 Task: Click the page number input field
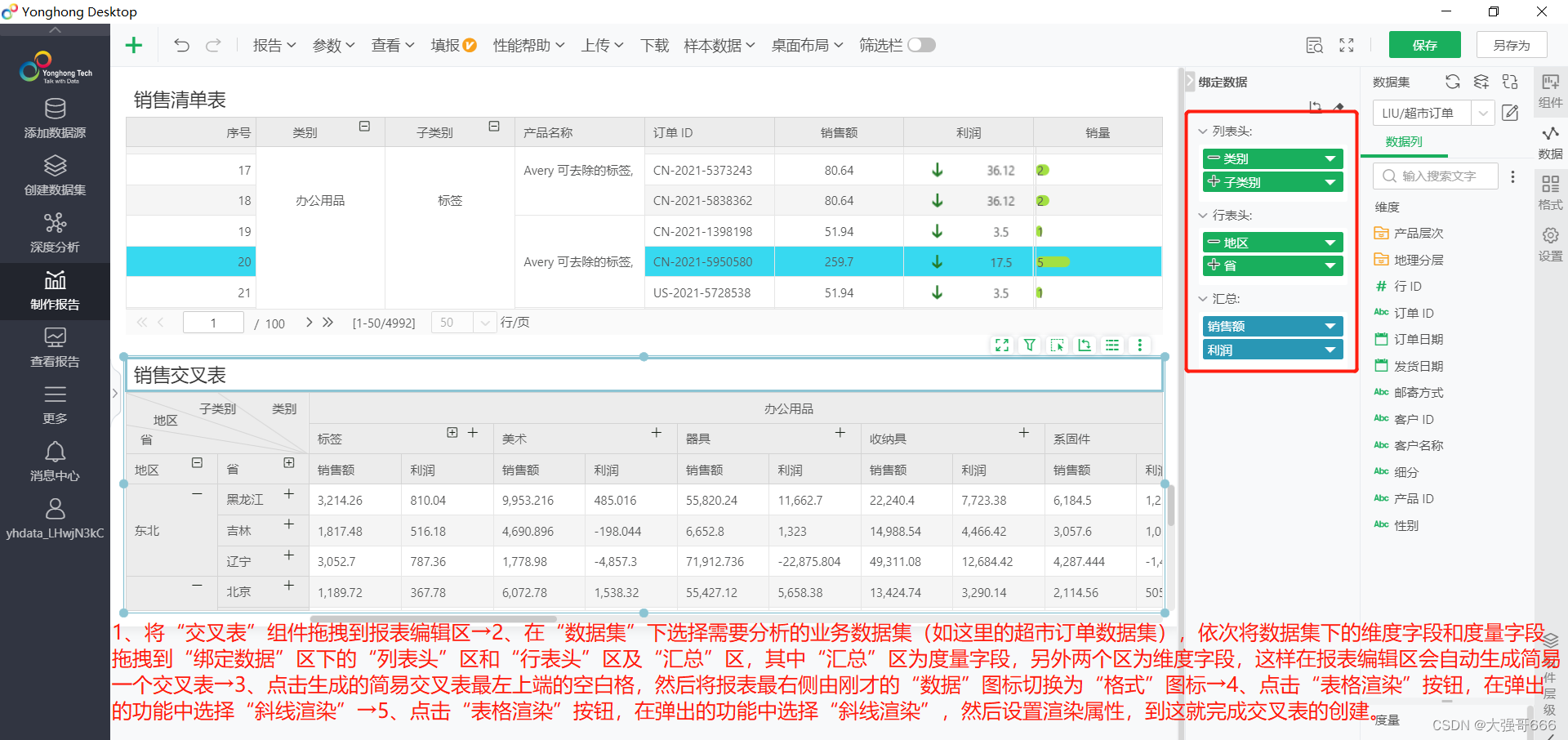tap(213, 323)
